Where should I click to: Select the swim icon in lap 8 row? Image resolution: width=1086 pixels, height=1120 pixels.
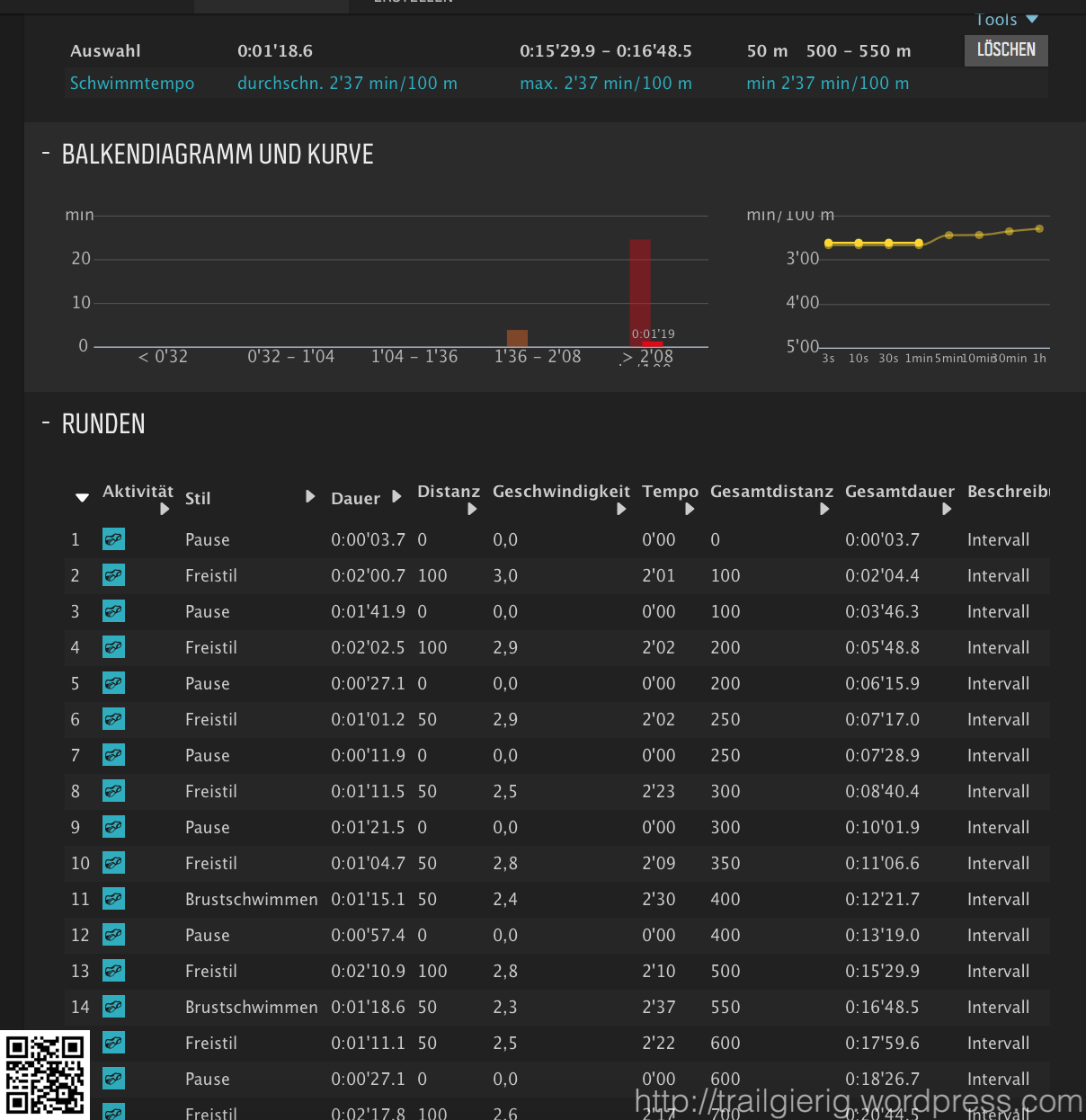pyautogui.click(x=113, y=791)
